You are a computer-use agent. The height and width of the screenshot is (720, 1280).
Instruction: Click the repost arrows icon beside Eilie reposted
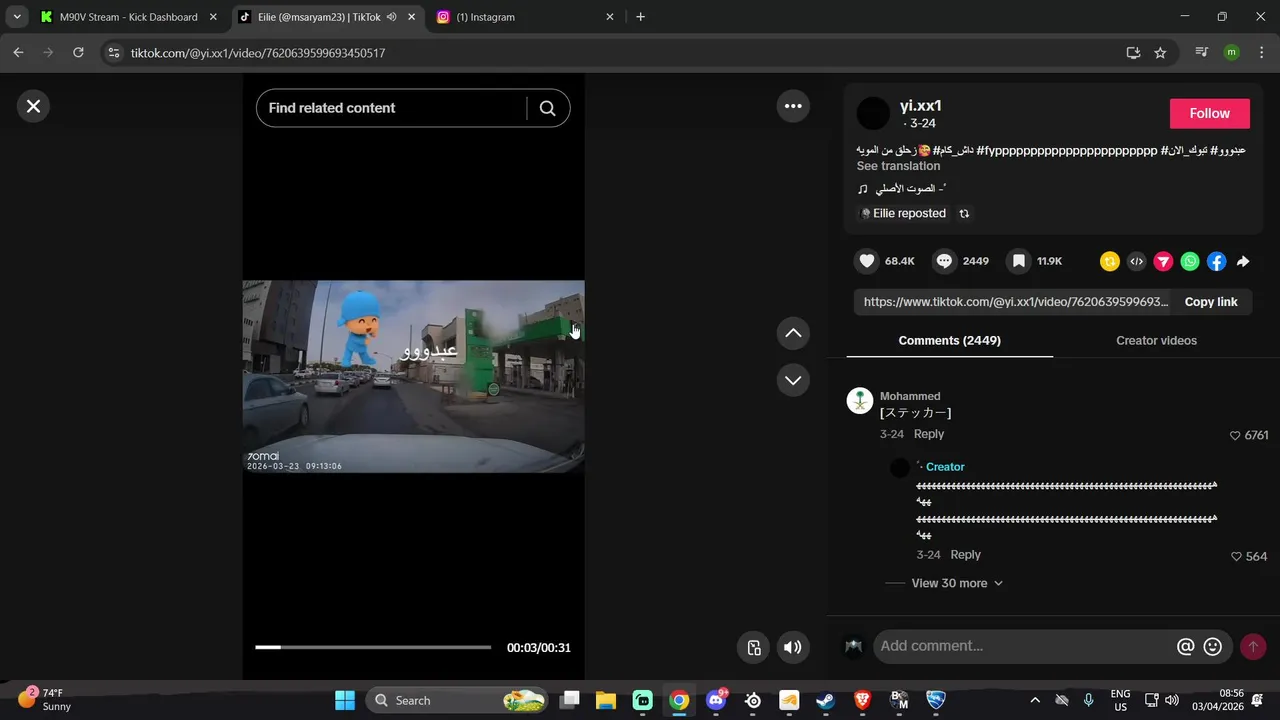tap(964, 213)
